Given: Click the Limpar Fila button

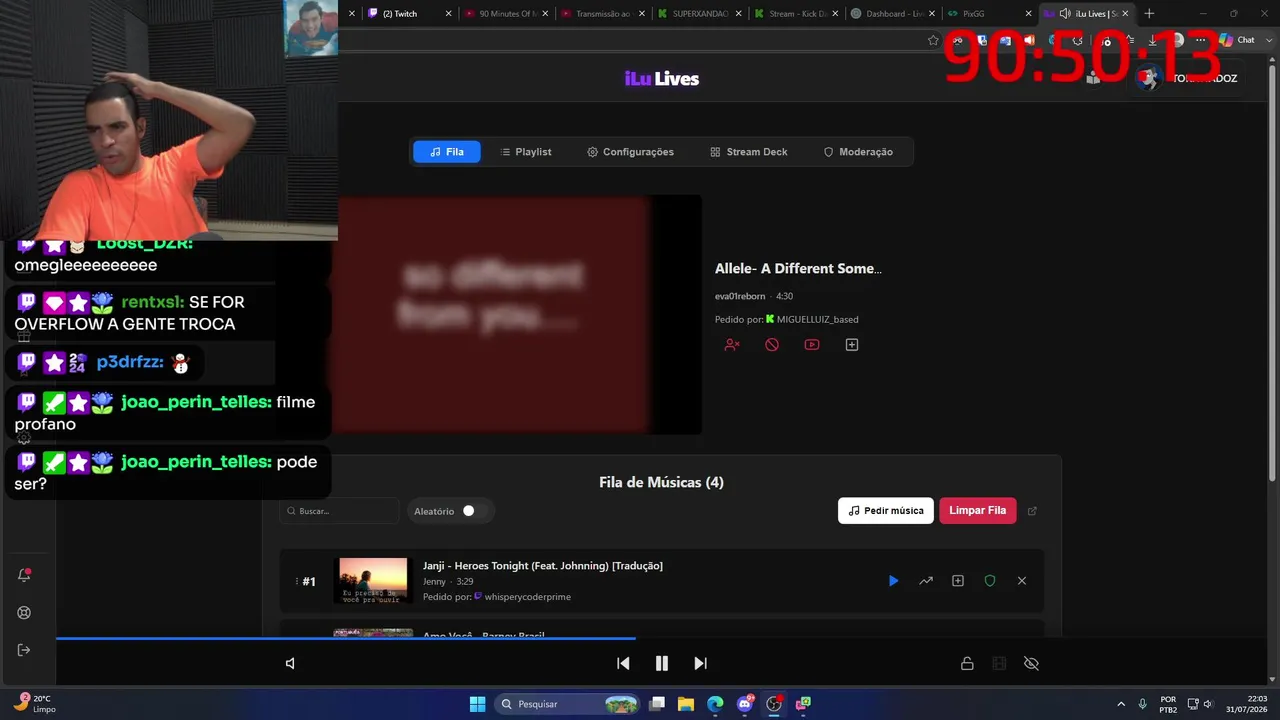Looking at the screenshot, I should (x=978, y=510).
